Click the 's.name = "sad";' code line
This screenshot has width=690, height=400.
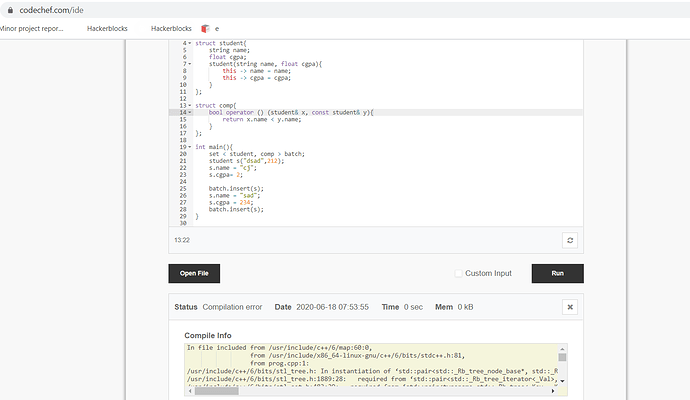point(235,196)
